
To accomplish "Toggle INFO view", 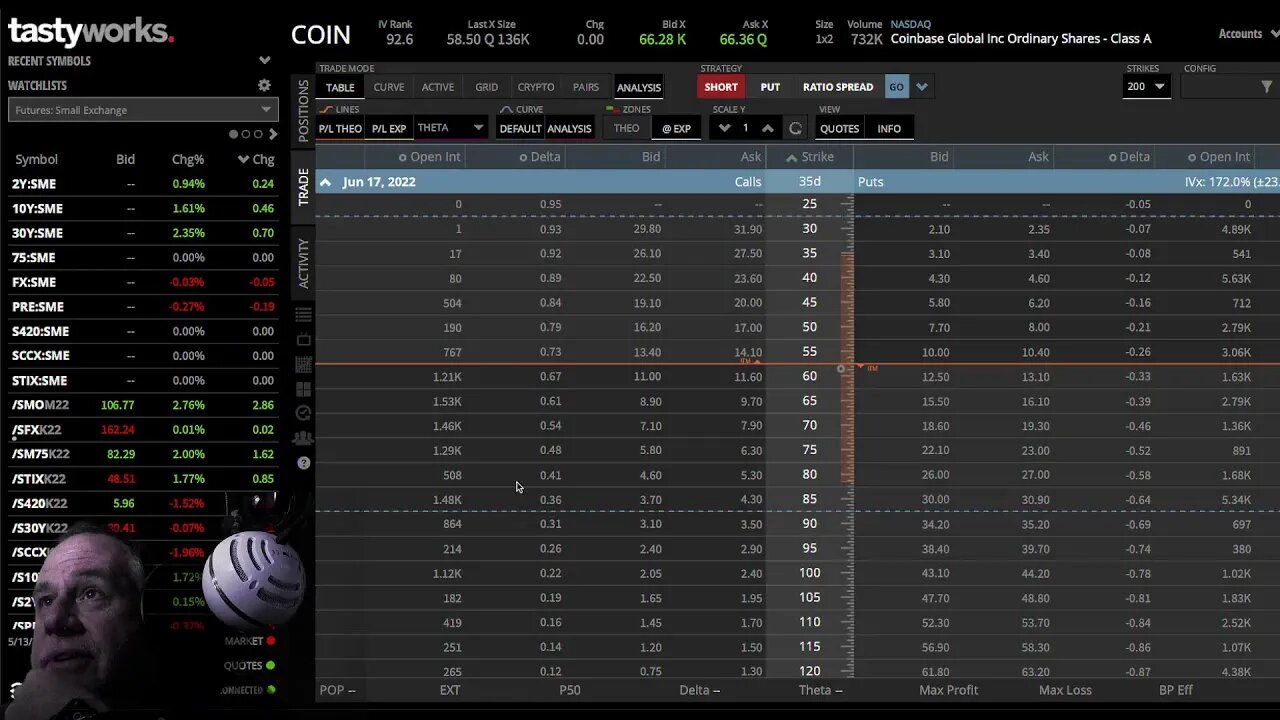I will pos(889,128).
